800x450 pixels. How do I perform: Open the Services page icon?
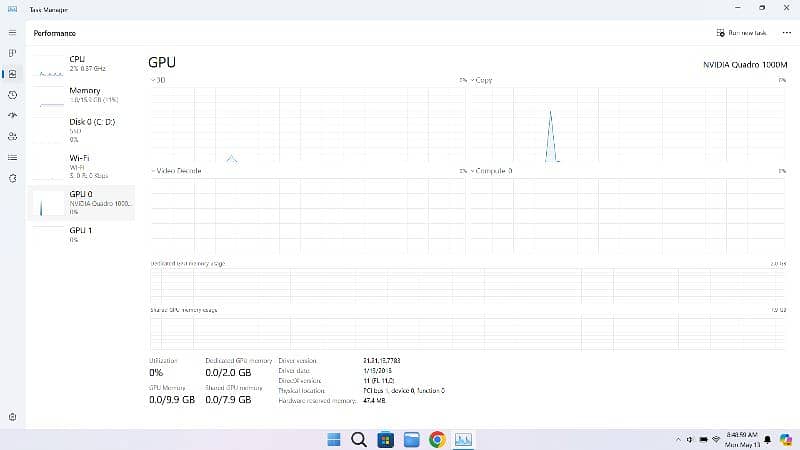(12, 178)
